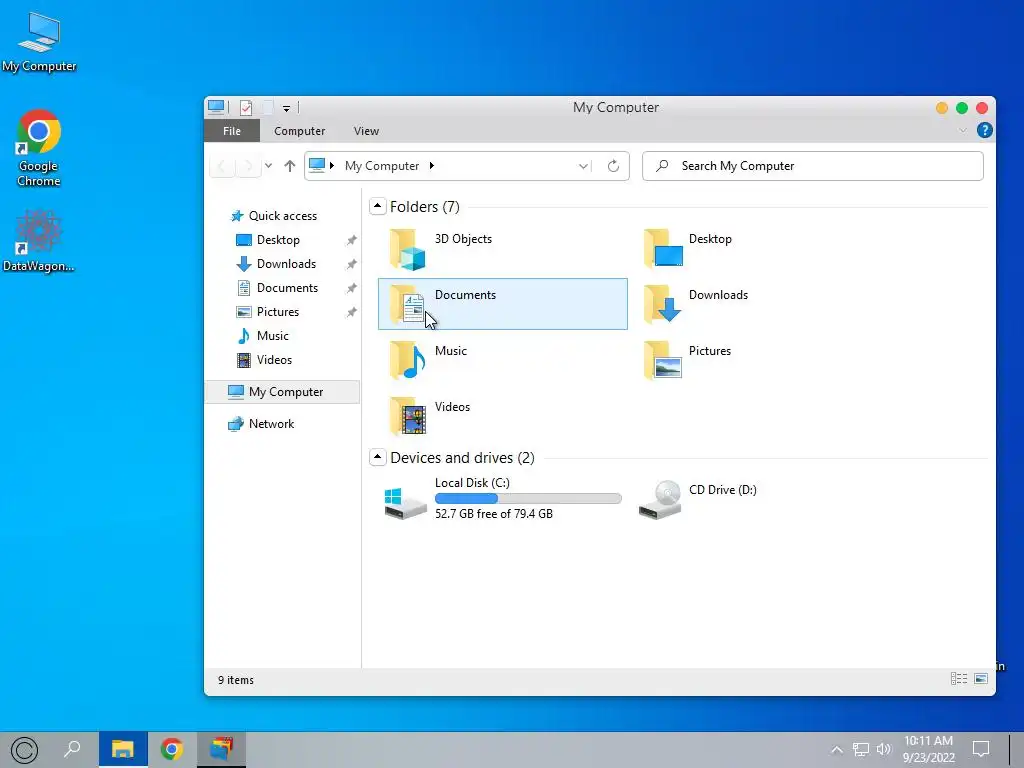Select Network in navigation pane
The height and width of the screenshot is (768, 1024).
[261, 424]
